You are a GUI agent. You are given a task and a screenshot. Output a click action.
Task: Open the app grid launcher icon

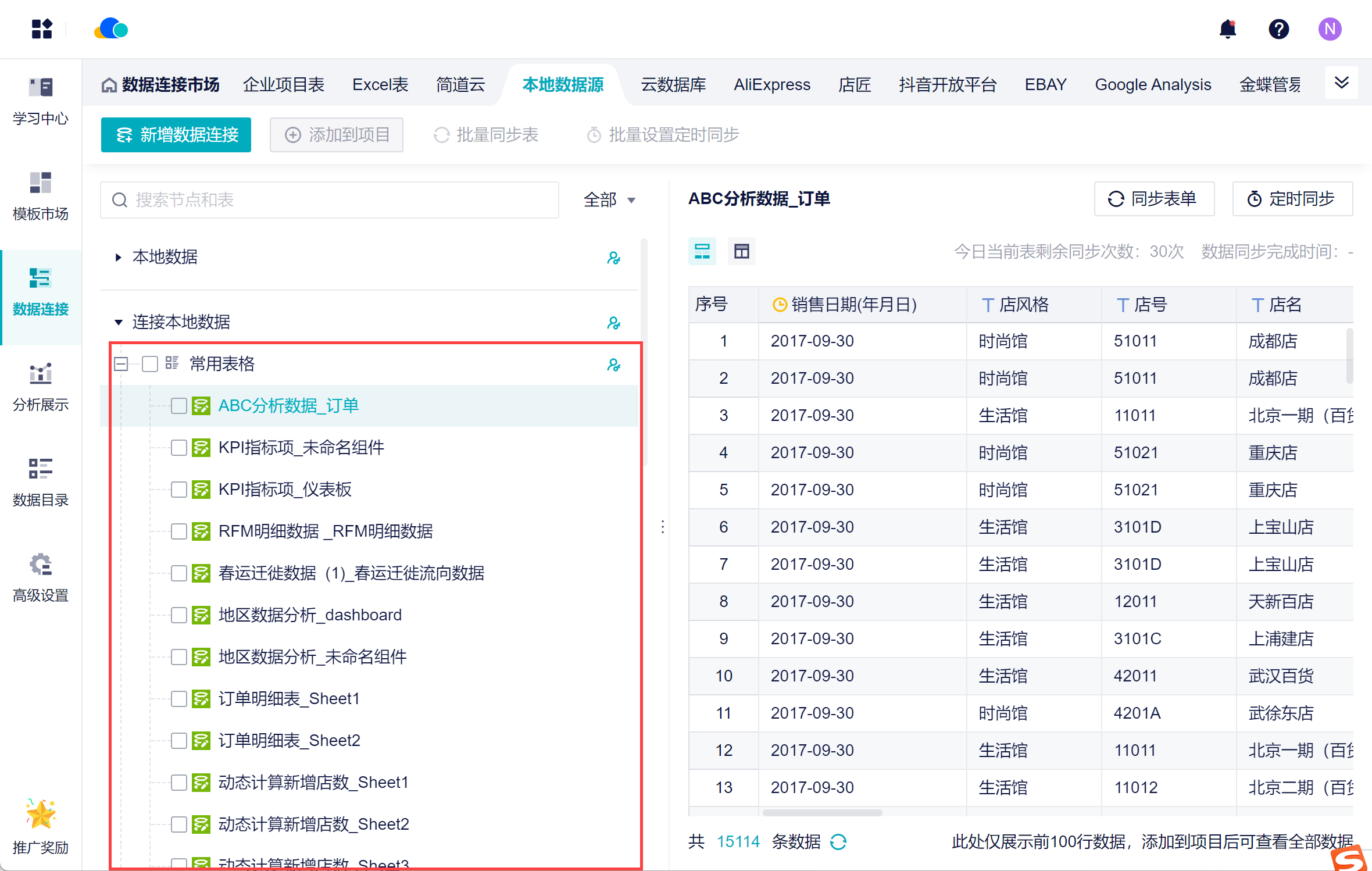(41, 29)
